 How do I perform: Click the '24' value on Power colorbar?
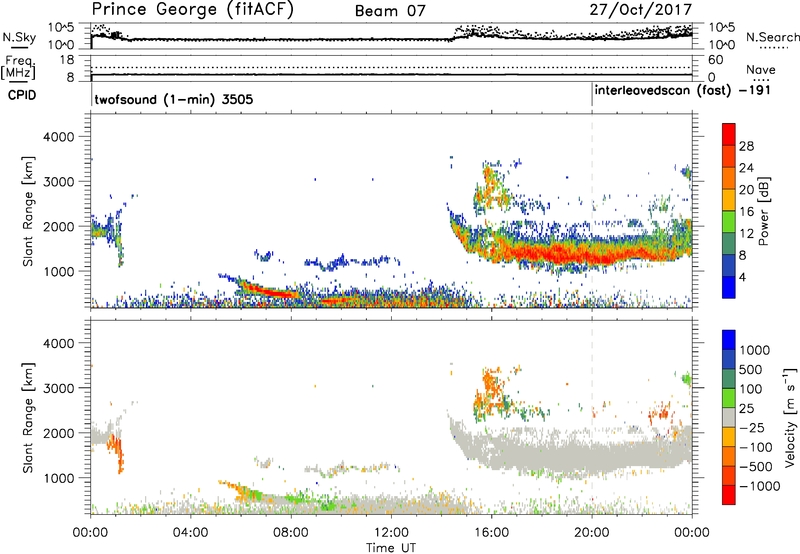click(746, 168)
